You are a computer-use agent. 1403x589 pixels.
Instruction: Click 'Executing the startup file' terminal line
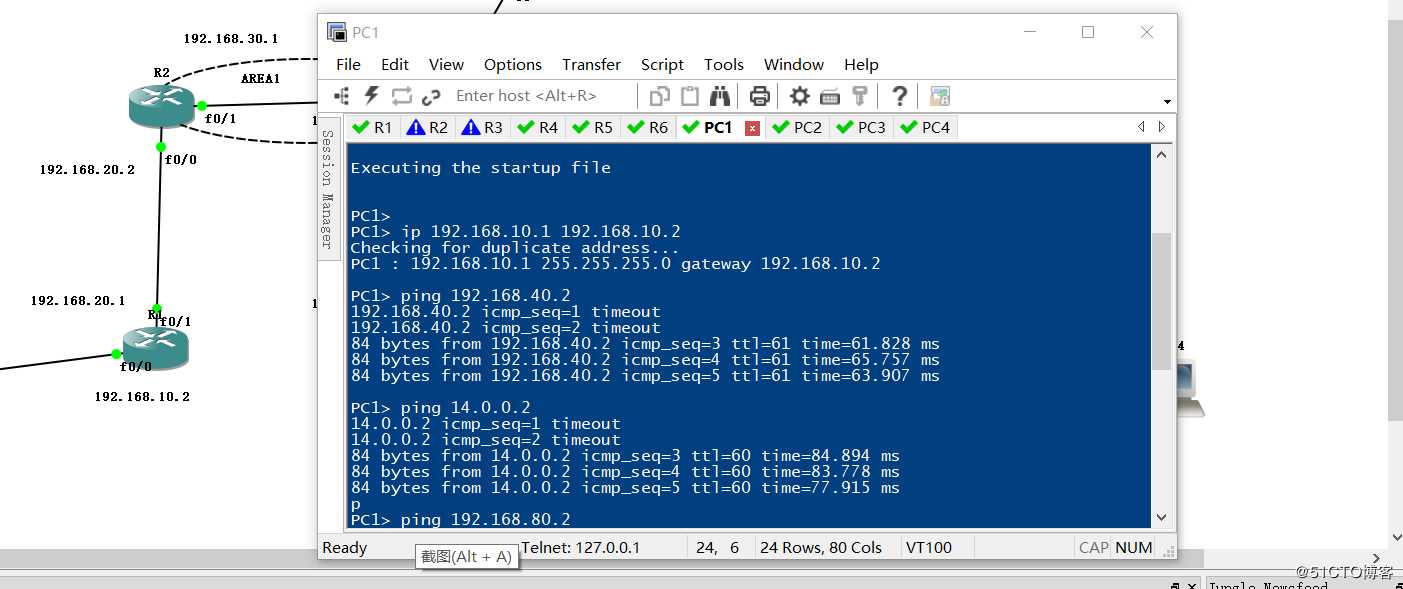[x=480, y=168]
